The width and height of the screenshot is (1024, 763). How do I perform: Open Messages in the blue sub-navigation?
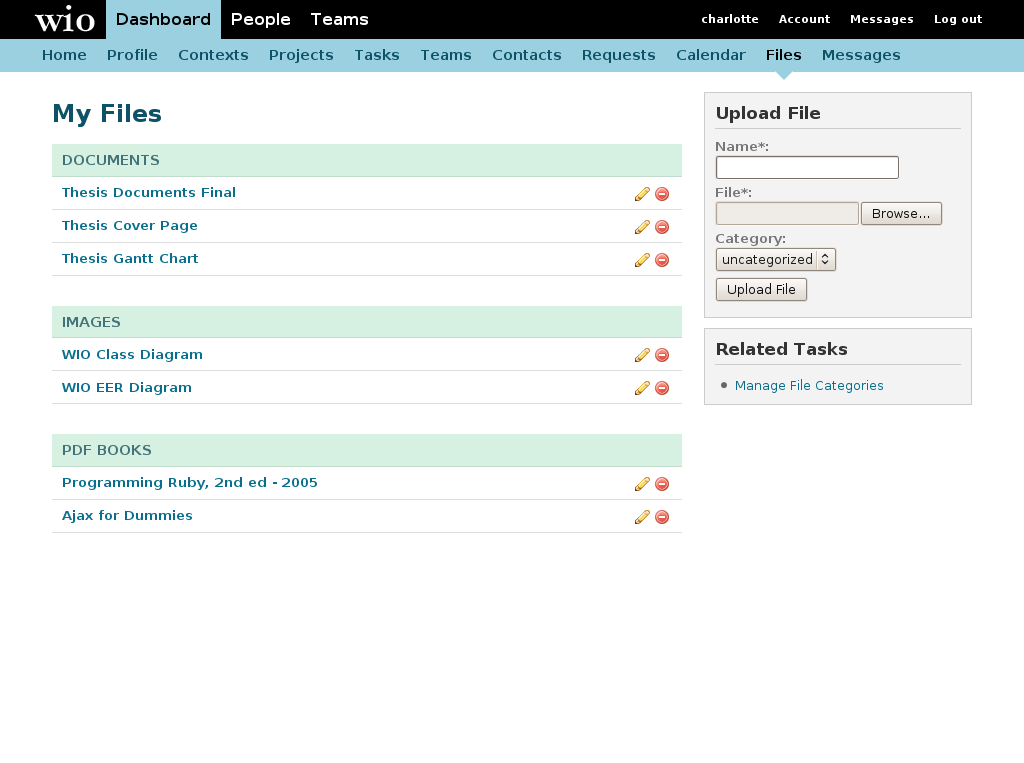point(861,55)
